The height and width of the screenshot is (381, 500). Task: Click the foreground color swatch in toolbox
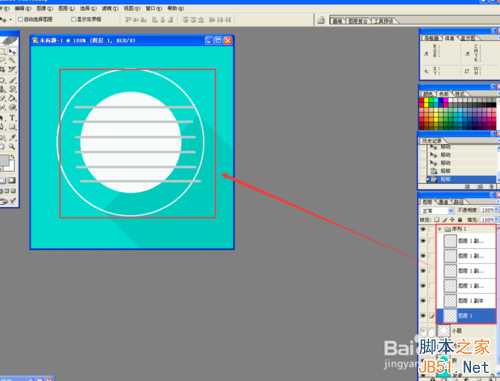(4, 161)
